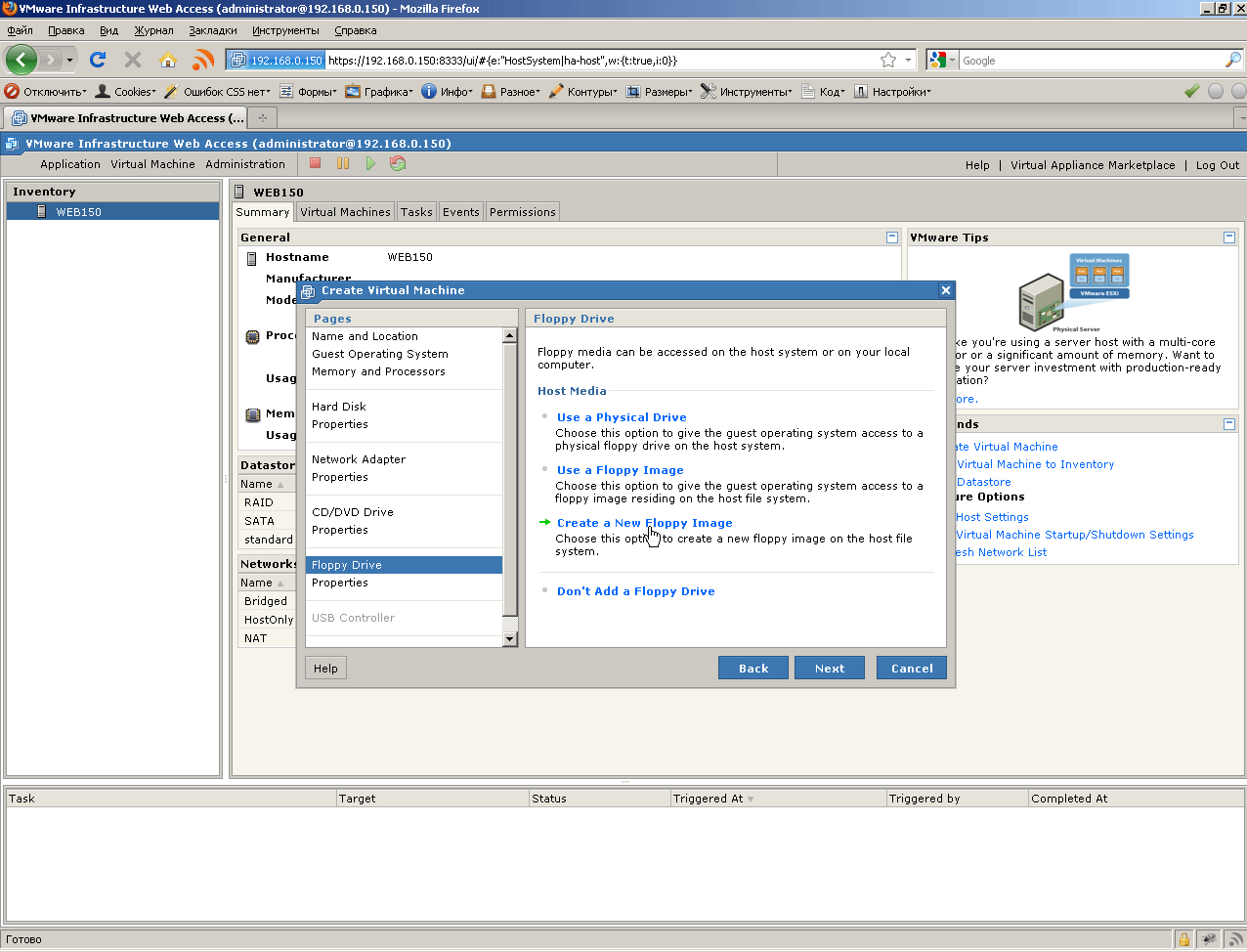
Task: Open the Cookies web developer dropdown
Action: click(126, 92)
